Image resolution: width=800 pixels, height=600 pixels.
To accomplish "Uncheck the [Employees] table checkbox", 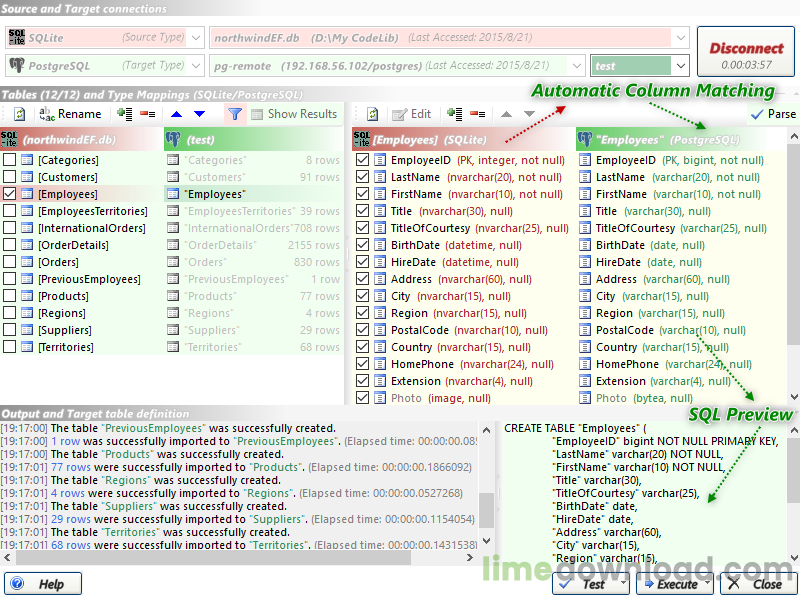I will pos(9,194).
